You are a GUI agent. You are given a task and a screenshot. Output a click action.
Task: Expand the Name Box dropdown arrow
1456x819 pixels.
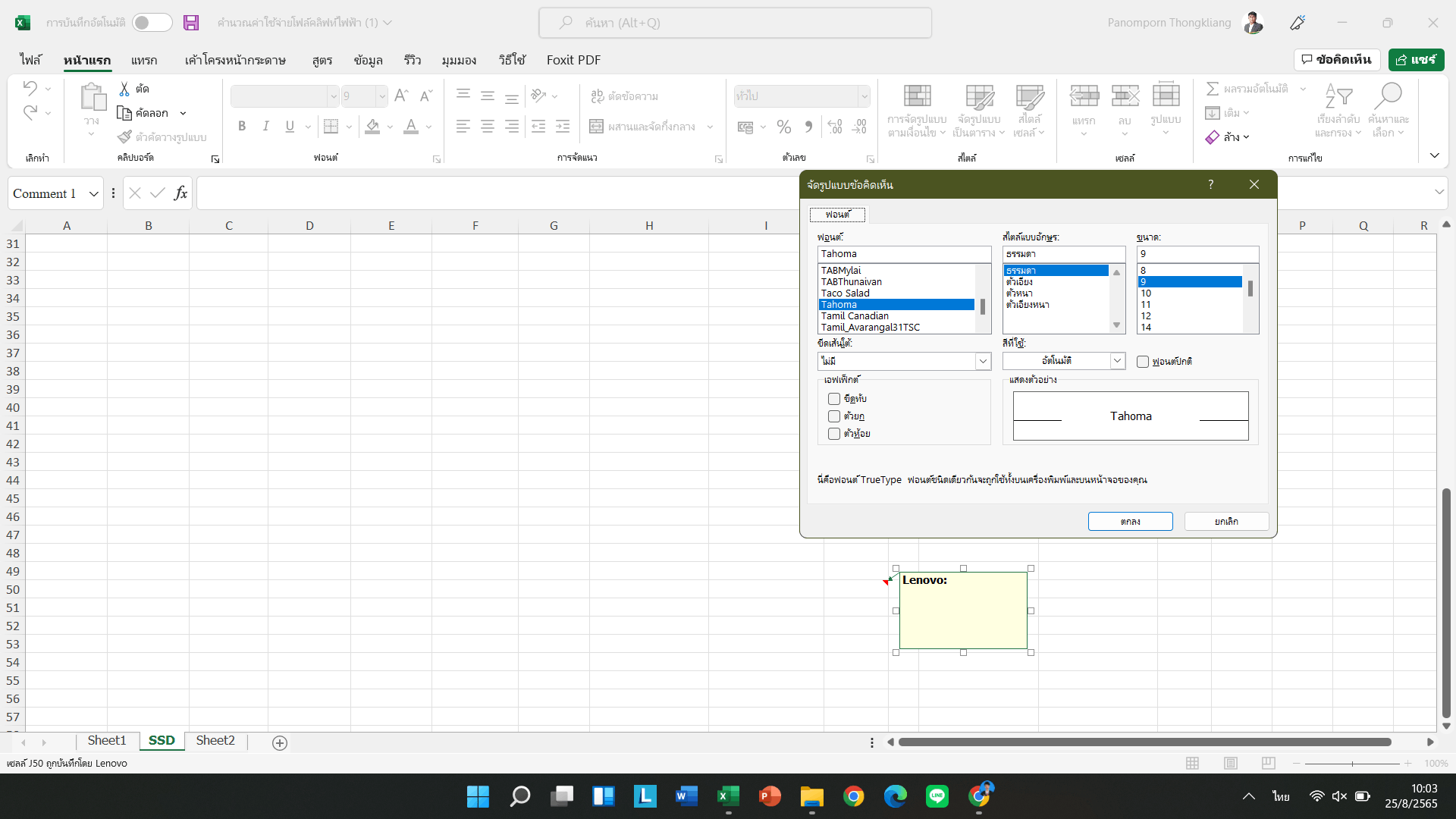click(x=93, y=194)
